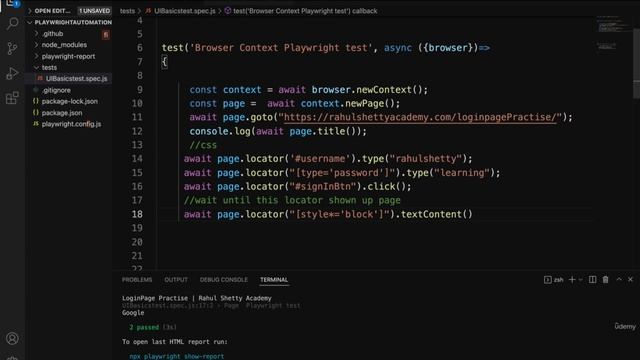Click the UIBasicstest.spec.js breadcrumb
Viewport: 640px width, 360px height.
[184, 11]
